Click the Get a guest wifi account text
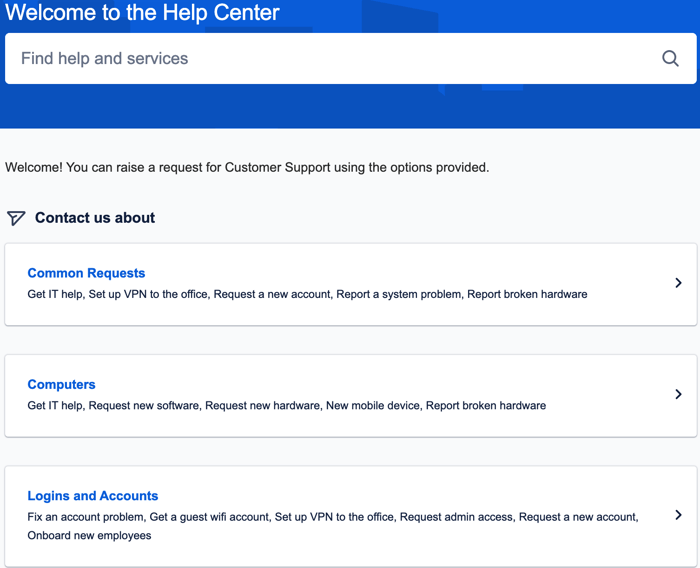Image resolution: width=700 pixels, height=568 pixels. point(209,517)
